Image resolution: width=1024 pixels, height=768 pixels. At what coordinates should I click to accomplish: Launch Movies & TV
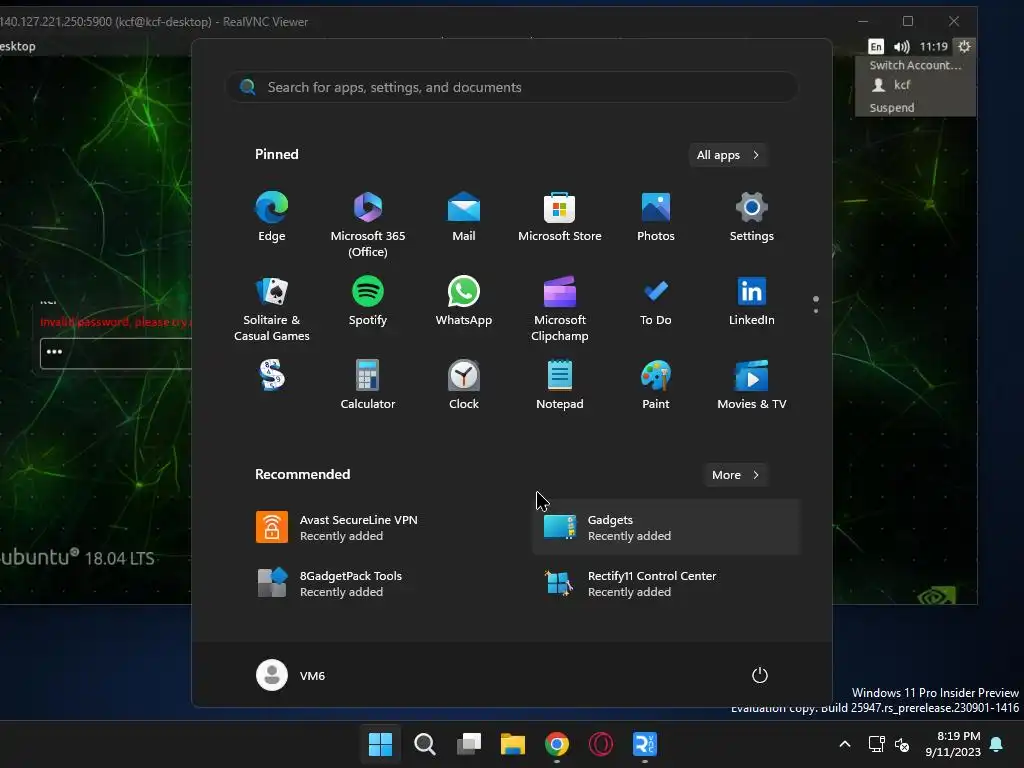[752, 385]
